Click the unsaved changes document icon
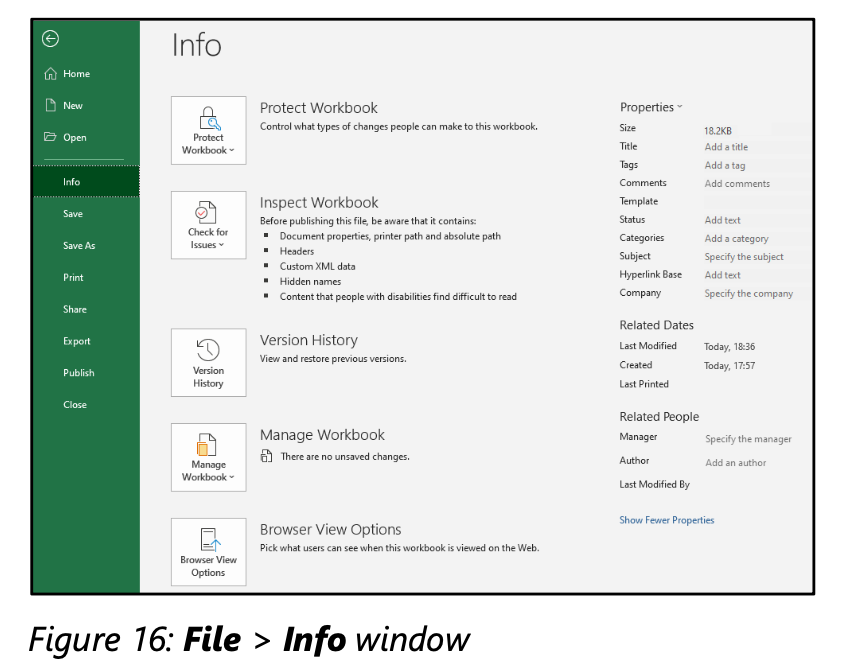The width and height of the screenshot is (852, 668). (266, 457)
